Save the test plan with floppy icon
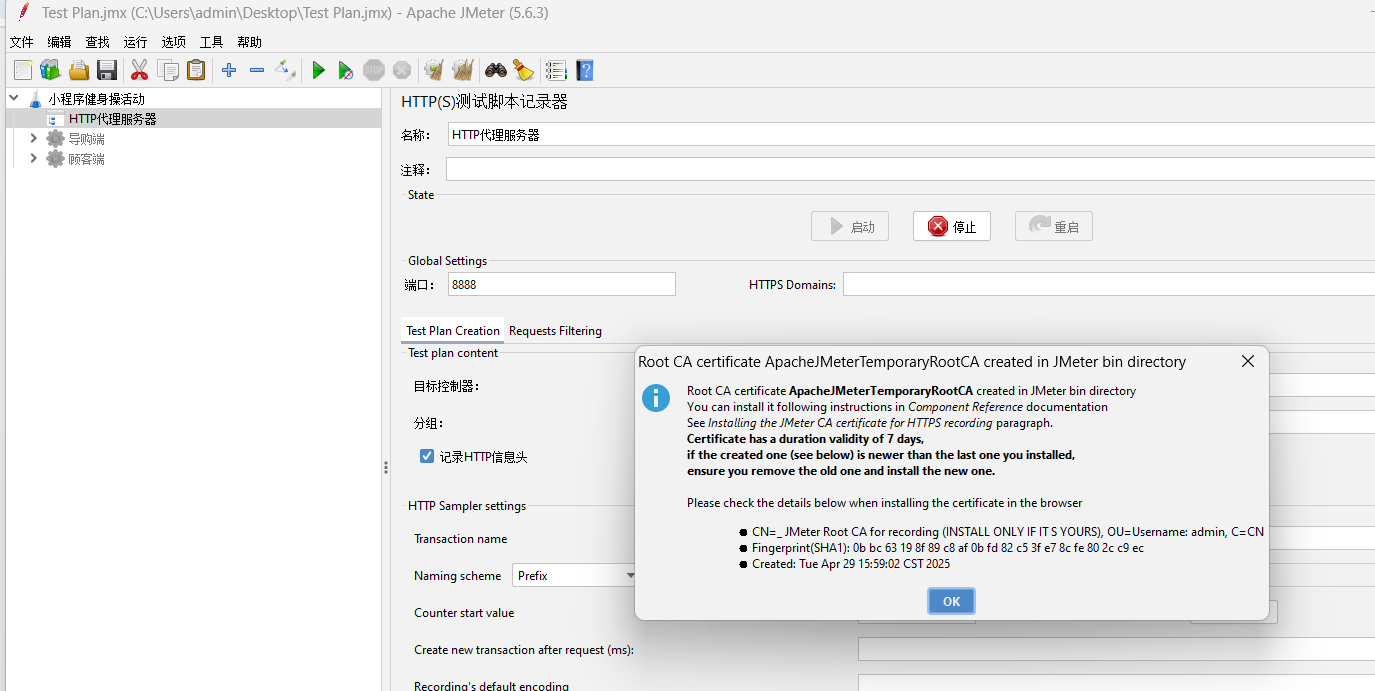 coord(107,70)
